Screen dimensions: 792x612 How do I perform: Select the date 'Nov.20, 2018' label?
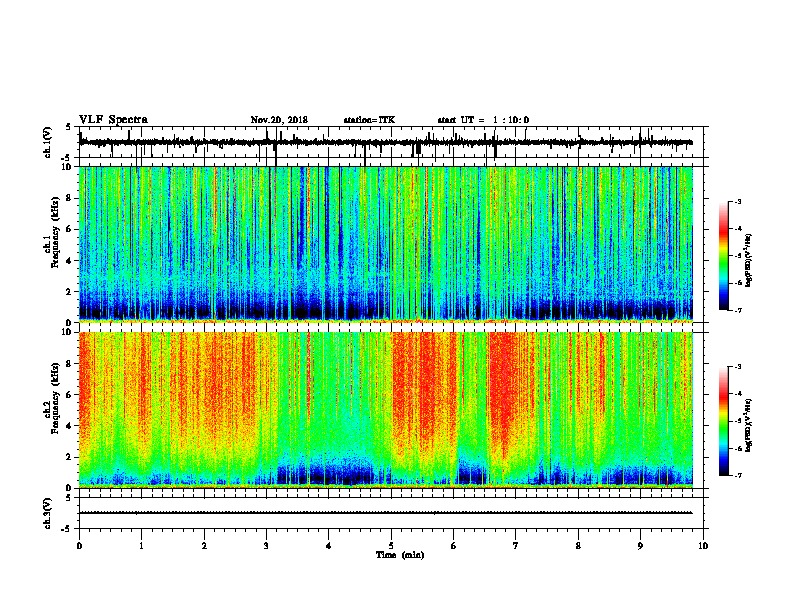pyautogui.click(x=279, y=120)
